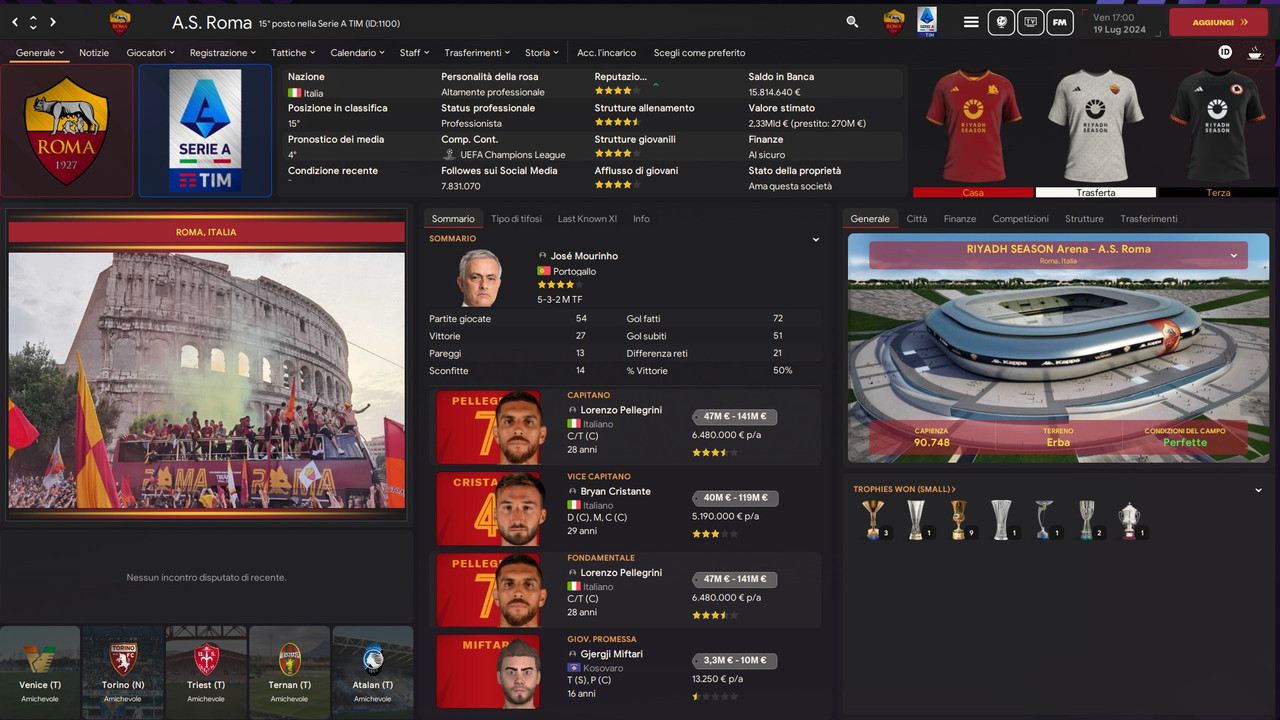Select the Terza third kit
The image size is (1280, 720).
click(1217, 132)
